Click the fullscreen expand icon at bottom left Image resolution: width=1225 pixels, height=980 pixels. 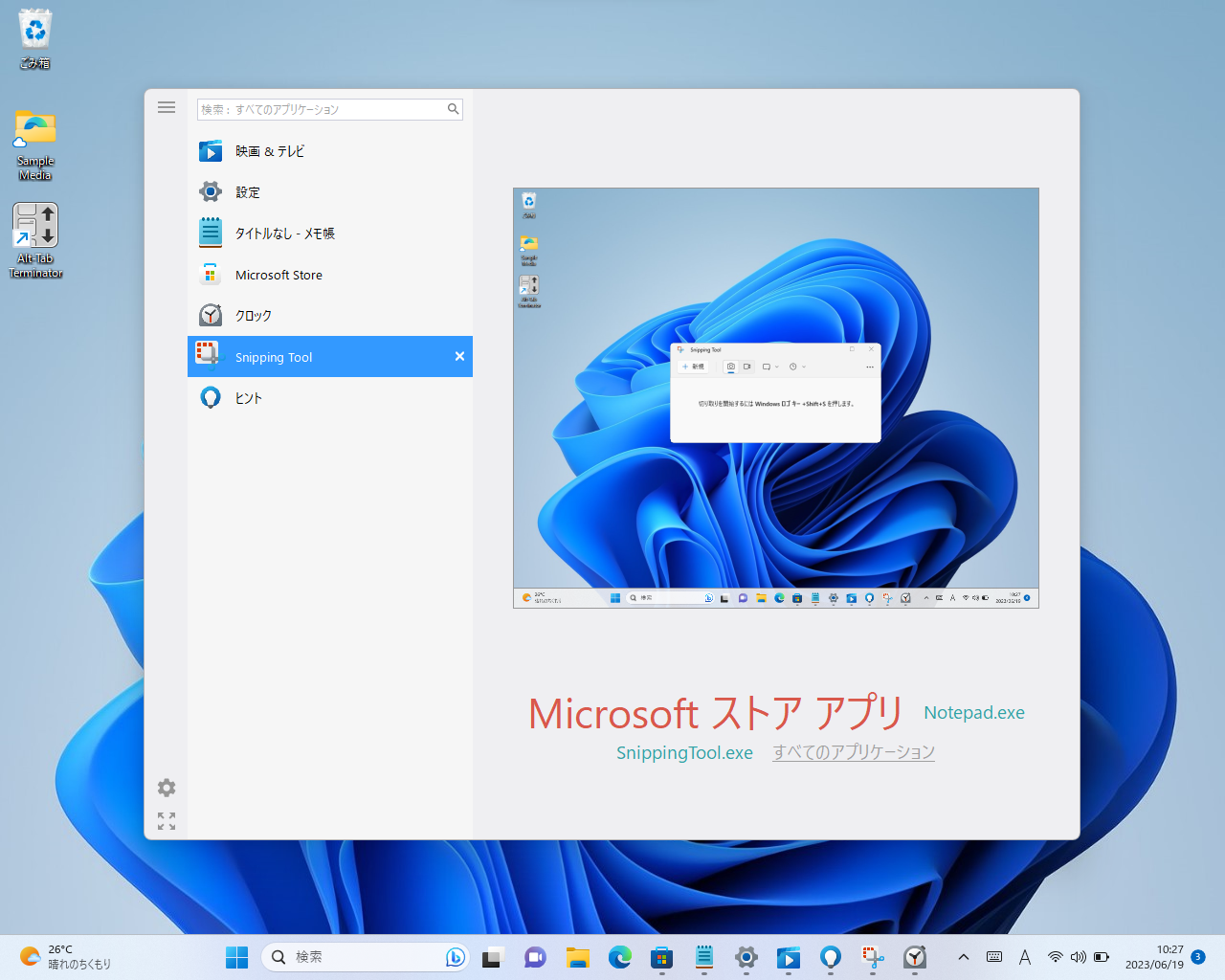pos(166,821)
